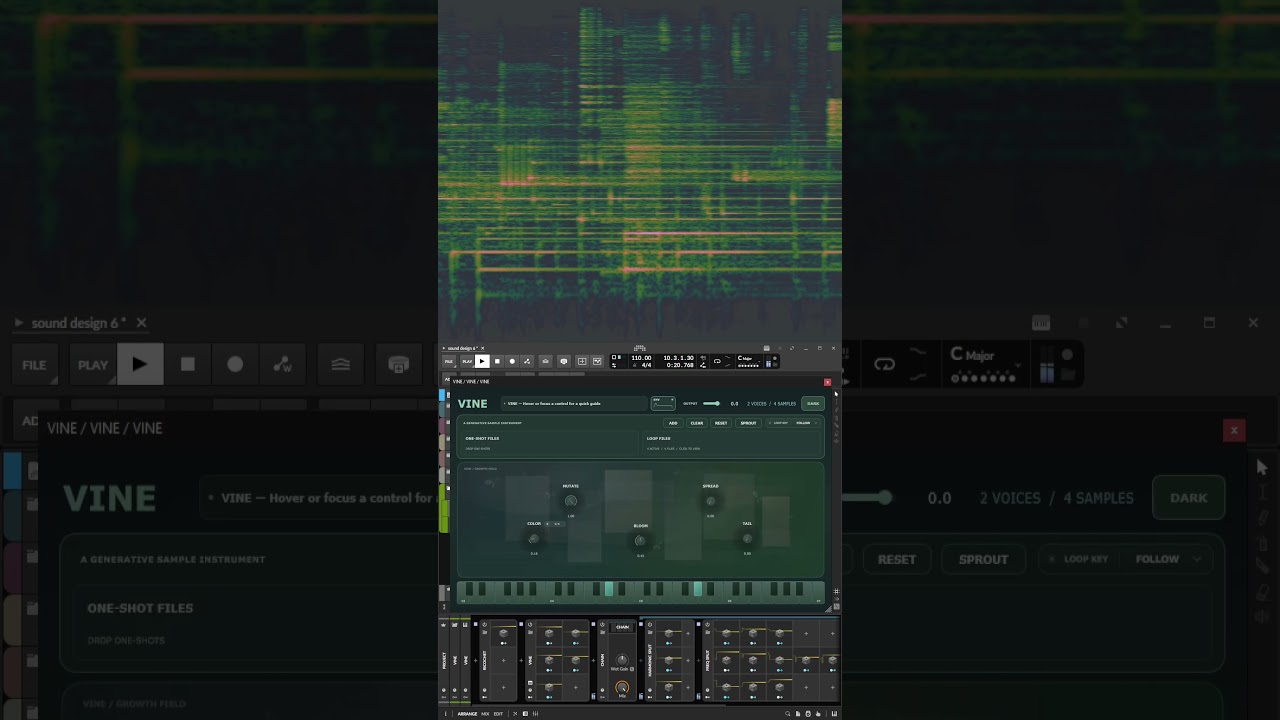Adjust the Vine OUTPUT slider
1280x720 pixels.
coord(711,403)
